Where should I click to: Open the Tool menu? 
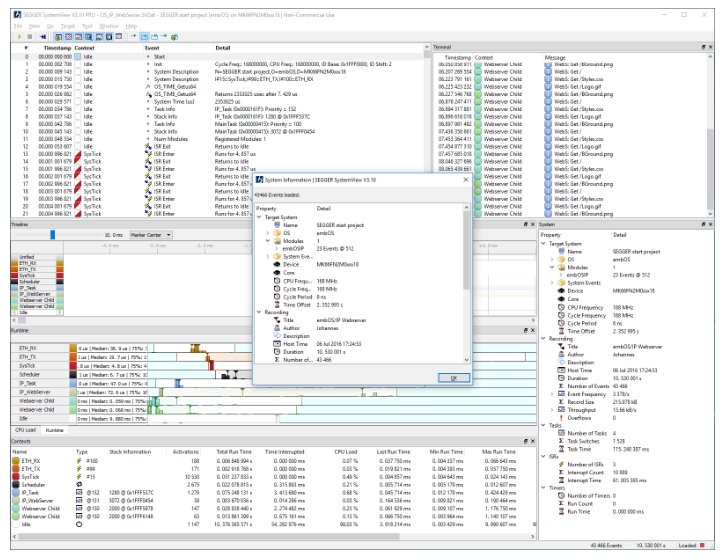point(87,26)
